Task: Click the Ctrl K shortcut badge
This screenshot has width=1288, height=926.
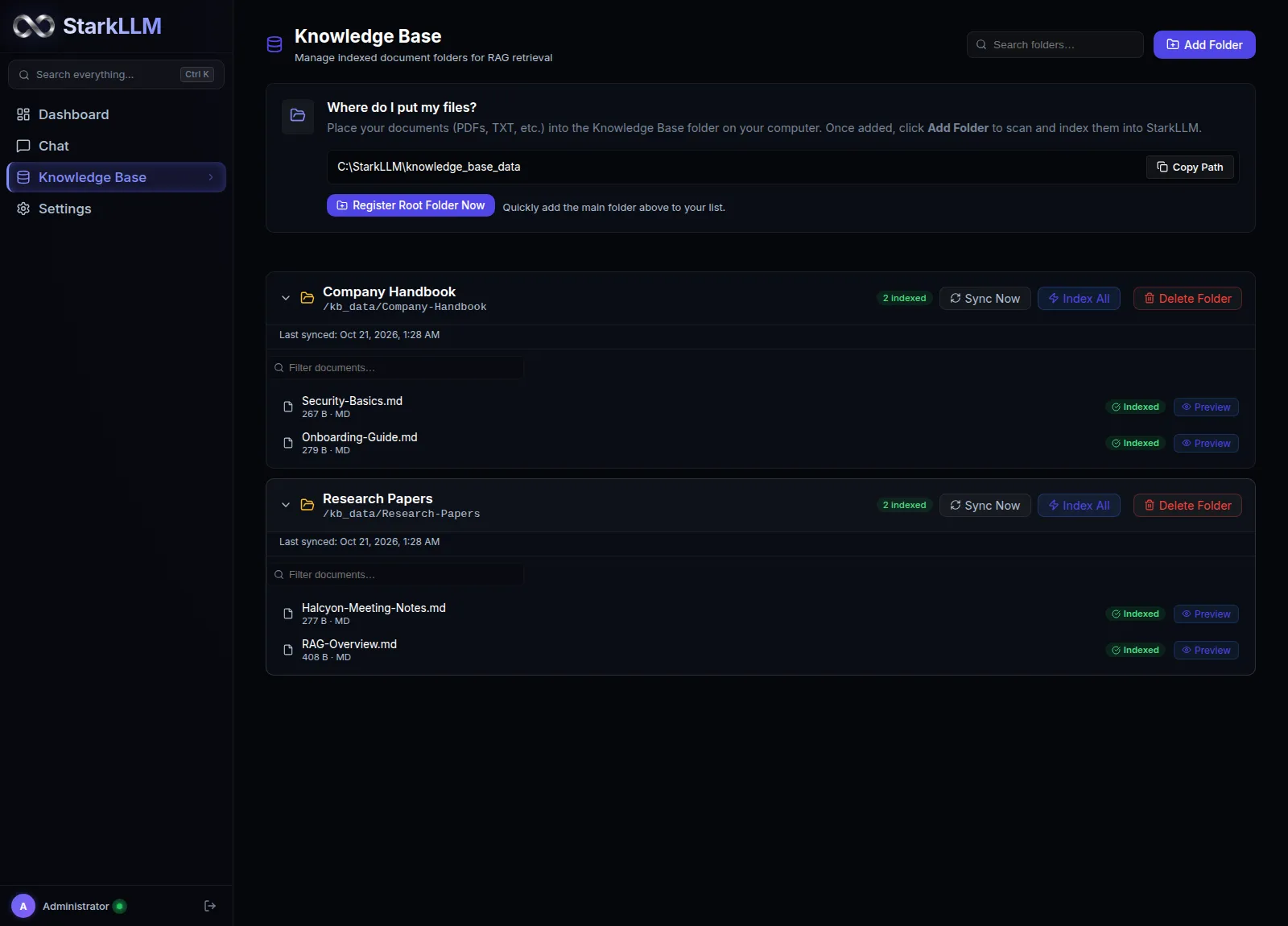Action: tap(197, 74)
